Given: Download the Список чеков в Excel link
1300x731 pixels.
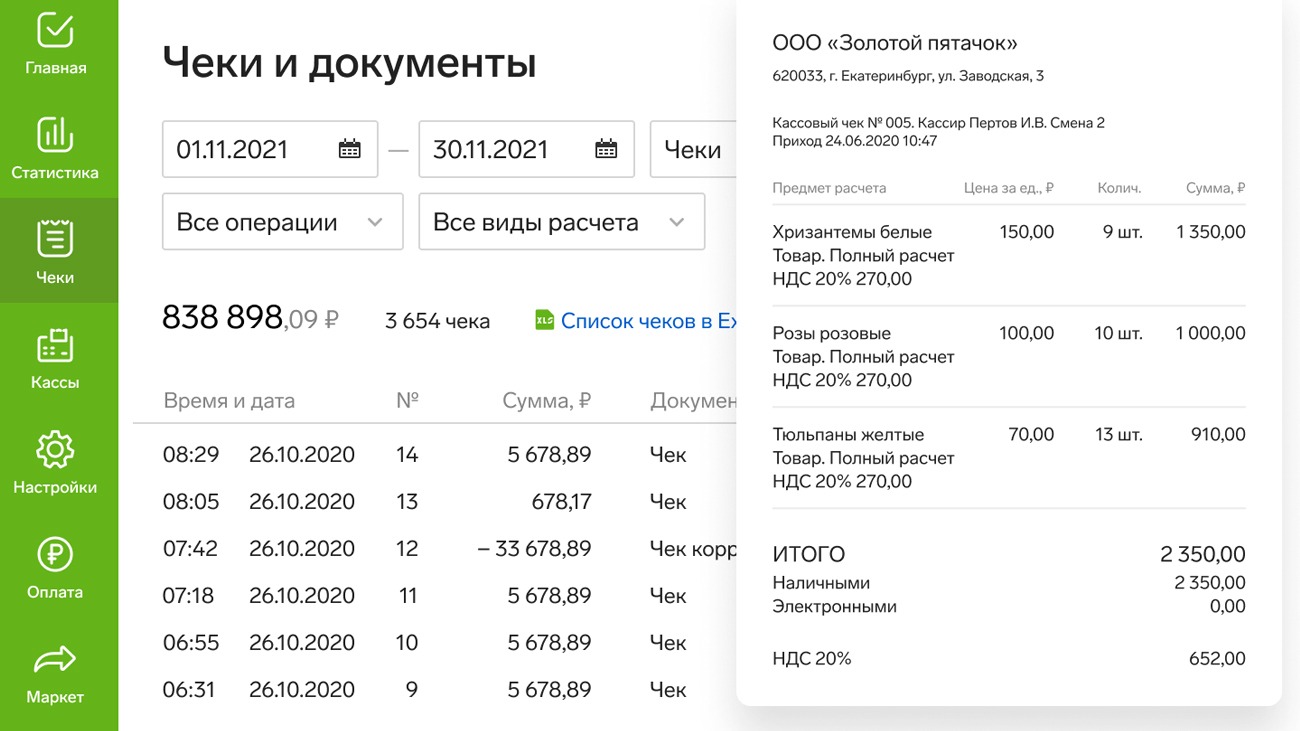Looking at the screenshot, I should coord(648,321).
